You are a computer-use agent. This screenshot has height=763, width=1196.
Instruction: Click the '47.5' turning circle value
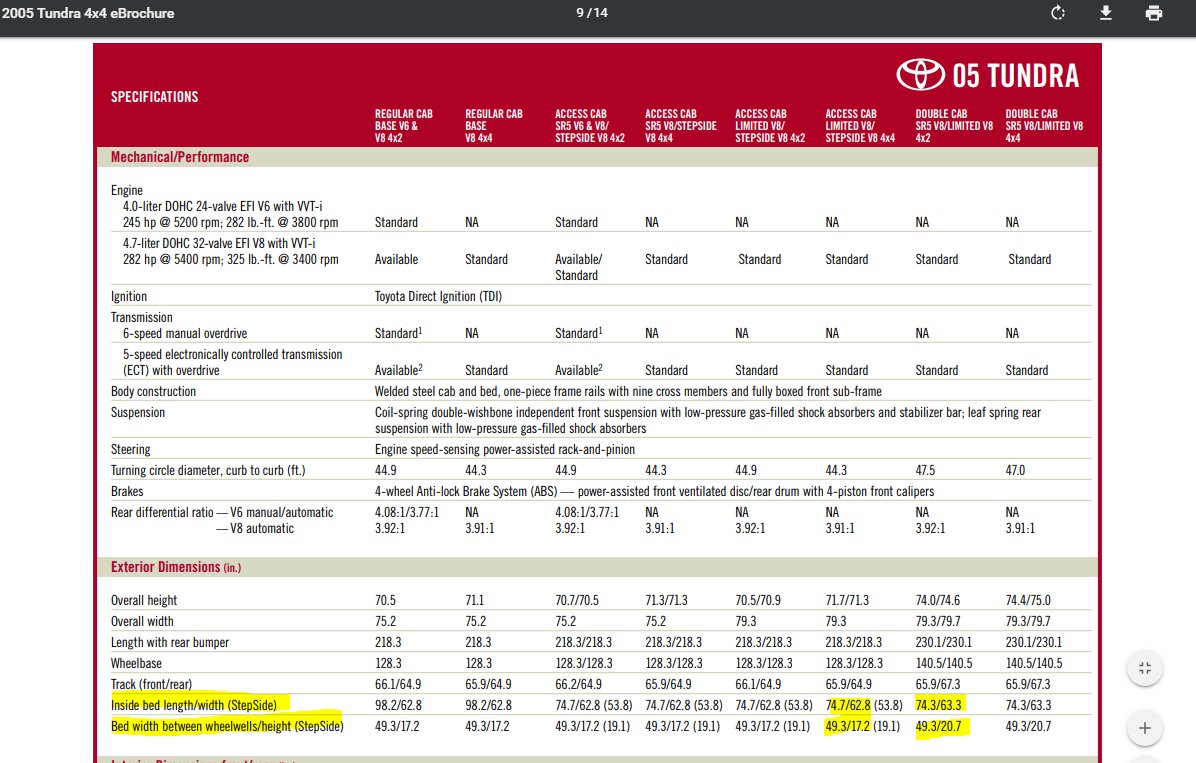(x=925, y=471)
